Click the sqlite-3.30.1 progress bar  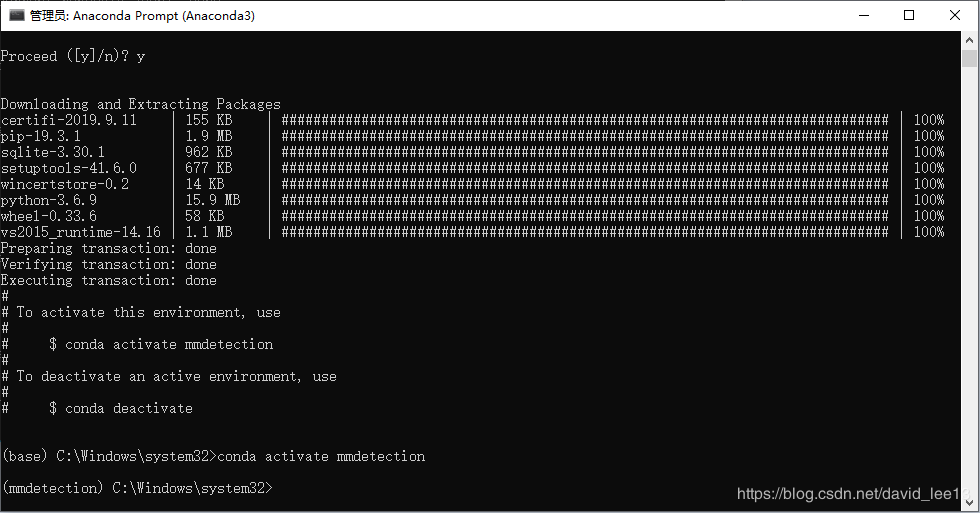pos(585,152)
